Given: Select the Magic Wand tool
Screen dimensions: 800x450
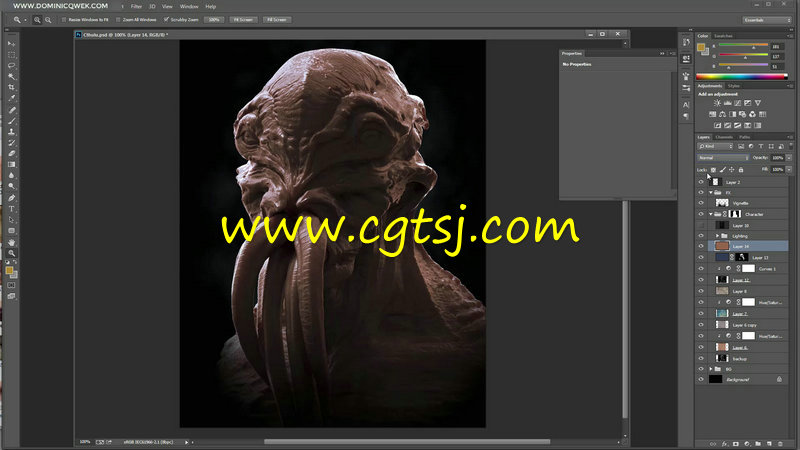Looking at the screenshot, I should click(x=11, y=77).
